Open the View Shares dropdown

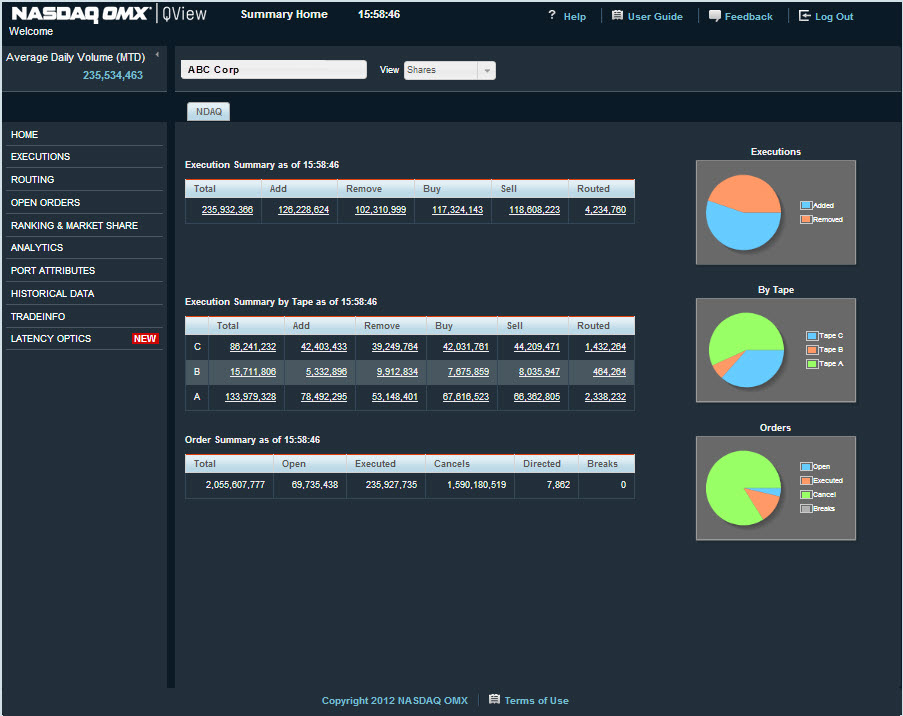click(449, 70)
